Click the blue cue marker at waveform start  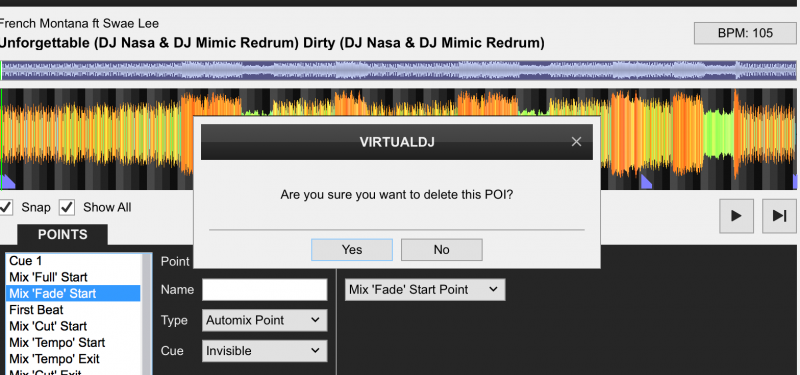(x=7, y=182)
